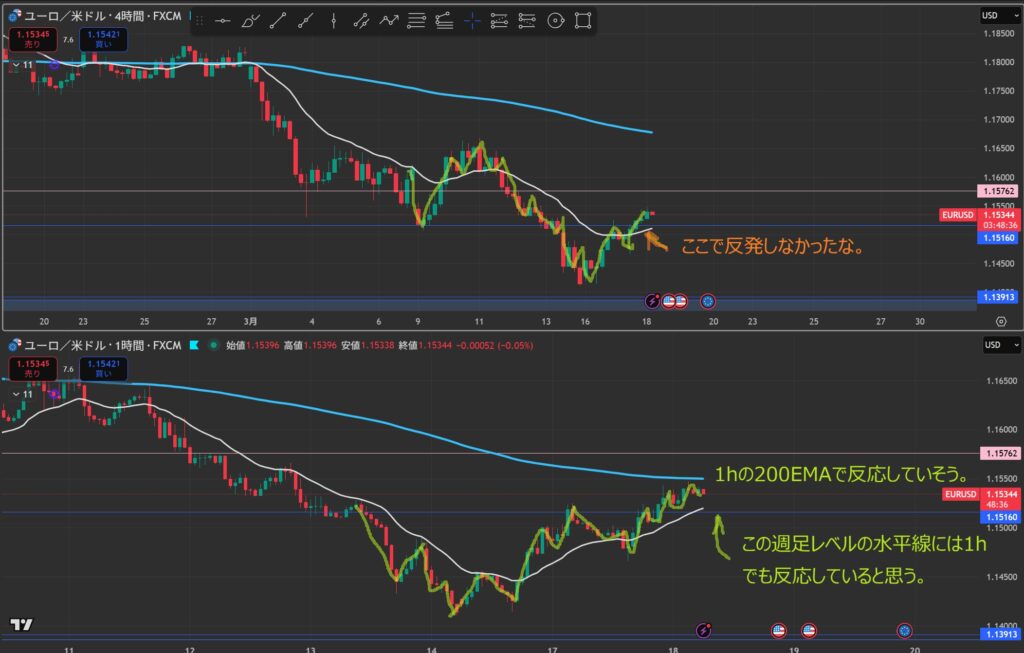
Task: Open chart settings gear on upper time axis
Action: (x=1001, y=321)
